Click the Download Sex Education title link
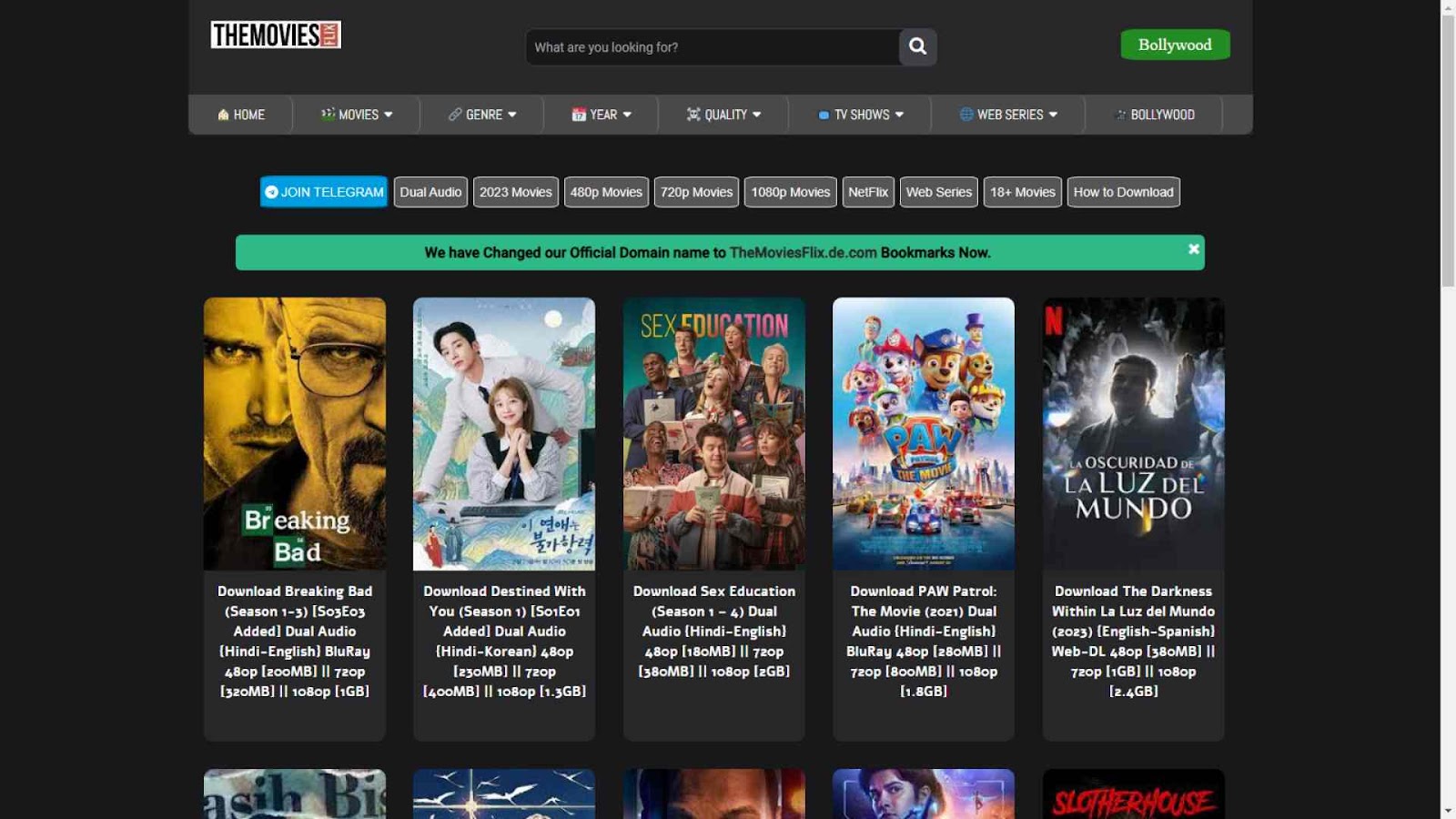 tap(714, 631)
